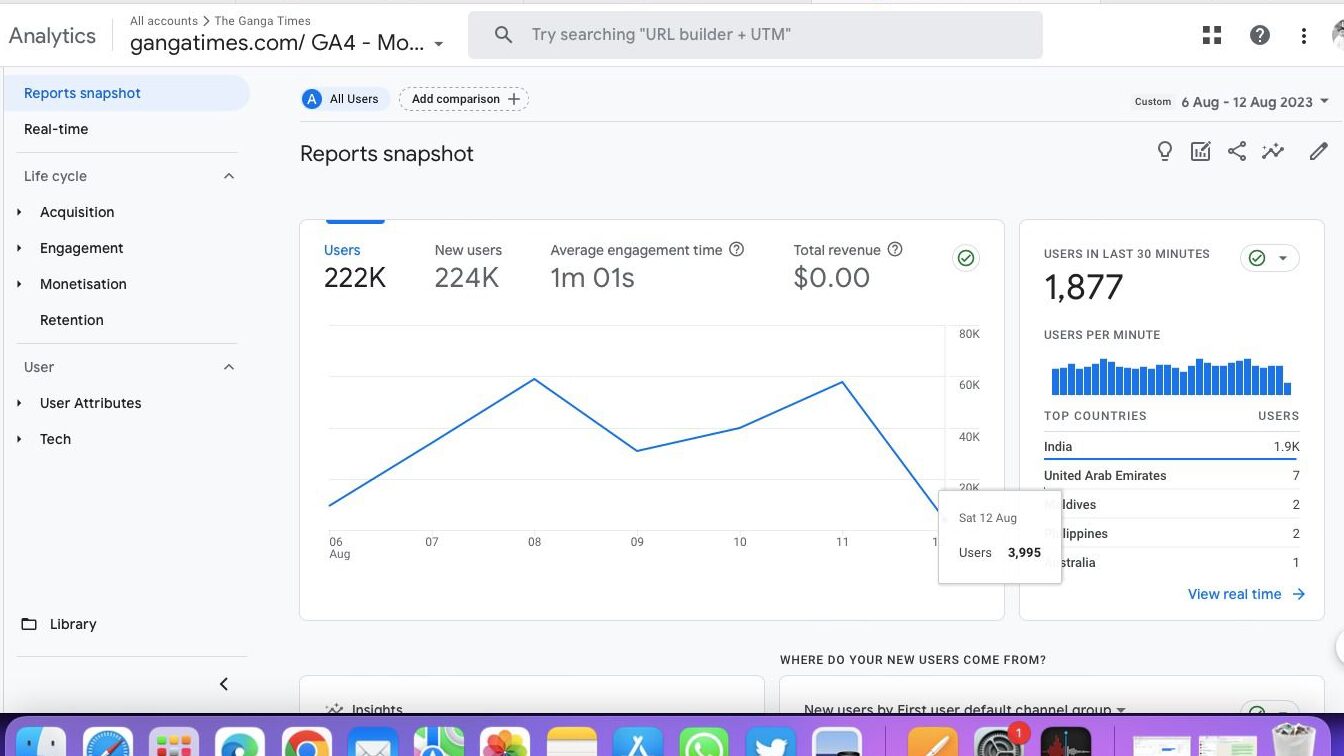The width and height of the screenshot is (1344, 756).
Task: Open the Insights lightbulb icon
Action: coord(1164,152)
